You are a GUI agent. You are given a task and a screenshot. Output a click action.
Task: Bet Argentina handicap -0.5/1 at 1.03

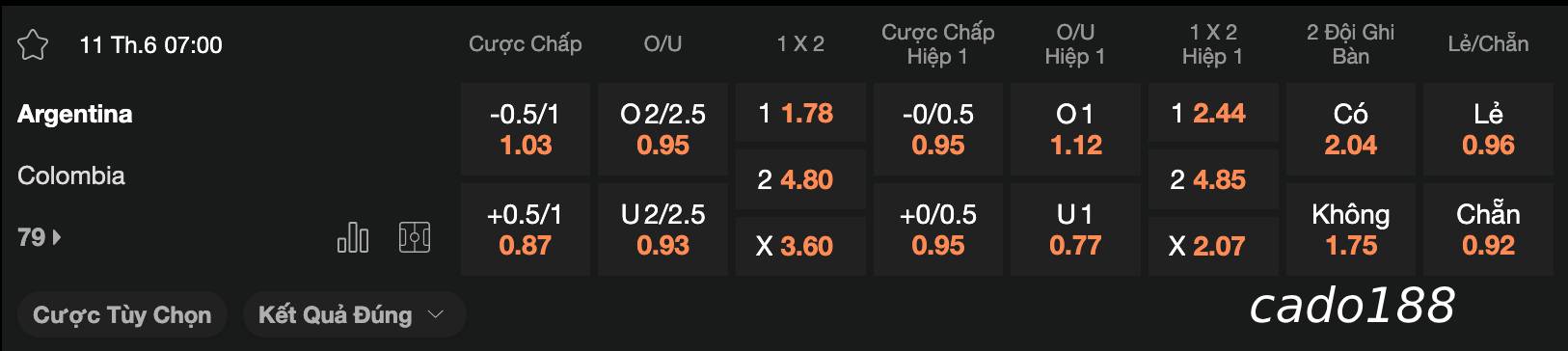pyautogui.click(x=526, y=129)
